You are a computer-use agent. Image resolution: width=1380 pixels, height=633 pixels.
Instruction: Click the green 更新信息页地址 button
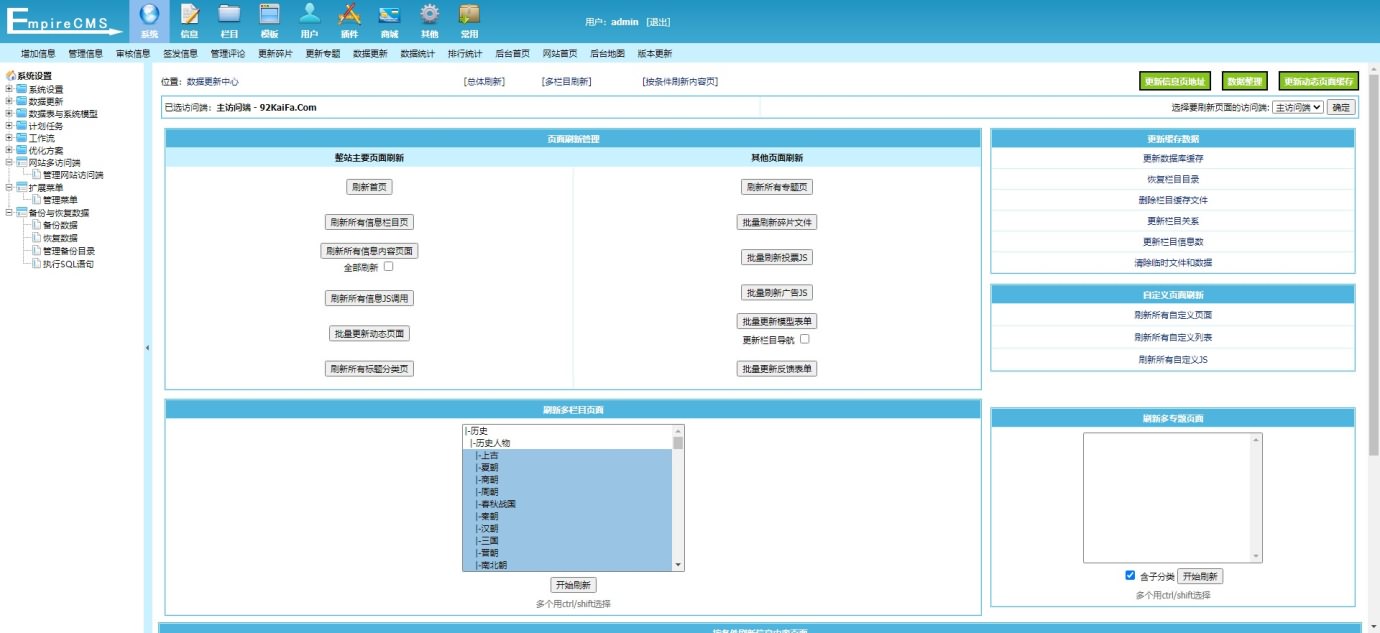pos(1175,82)
